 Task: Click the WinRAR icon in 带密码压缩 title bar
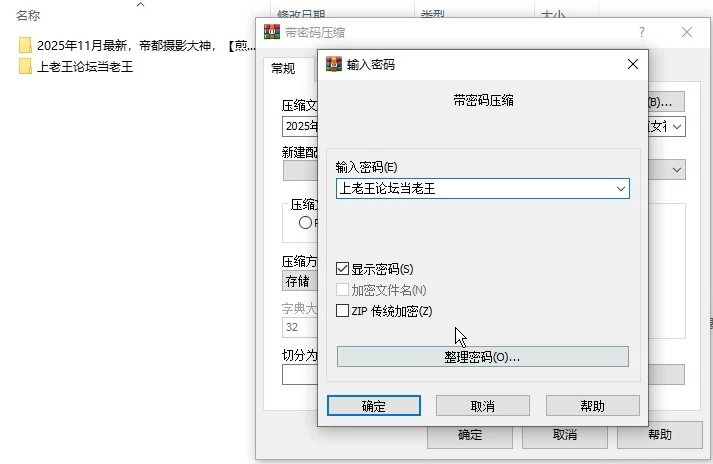(x=272, y=32)
